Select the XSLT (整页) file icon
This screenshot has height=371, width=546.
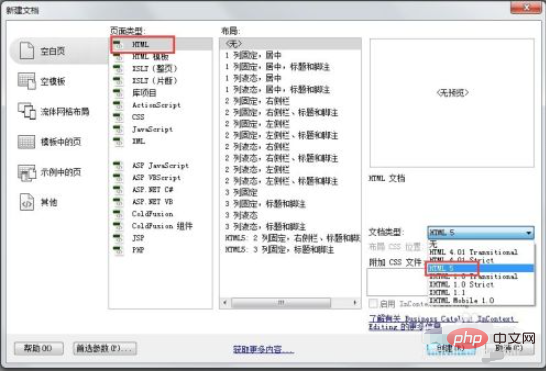pos(118,69)
